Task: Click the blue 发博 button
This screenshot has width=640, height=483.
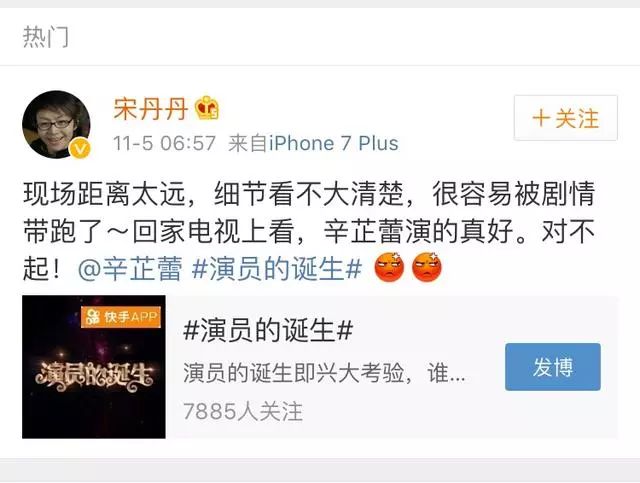Action: tap(553, 367)
